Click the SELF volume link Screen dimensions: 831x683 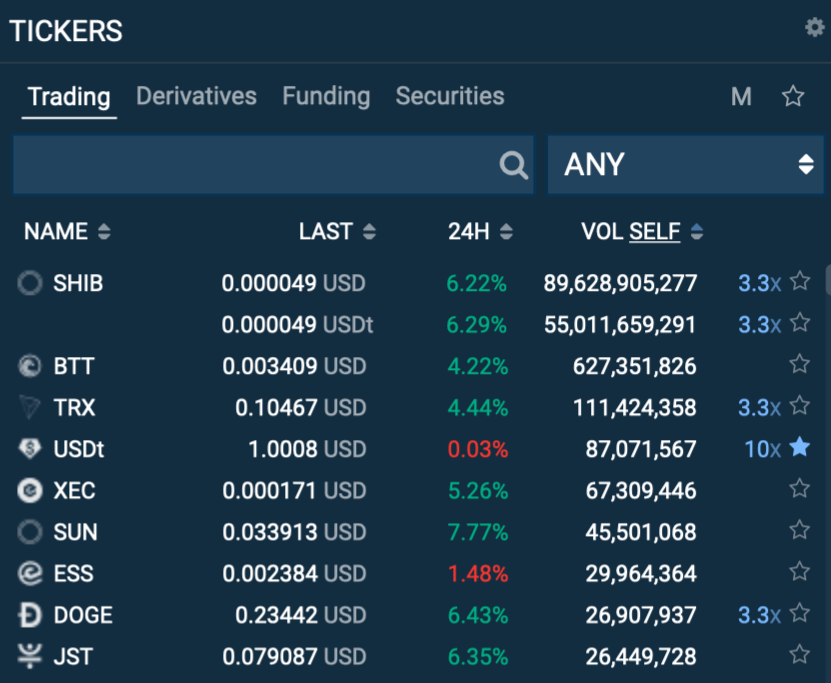(x=654, y=232)
